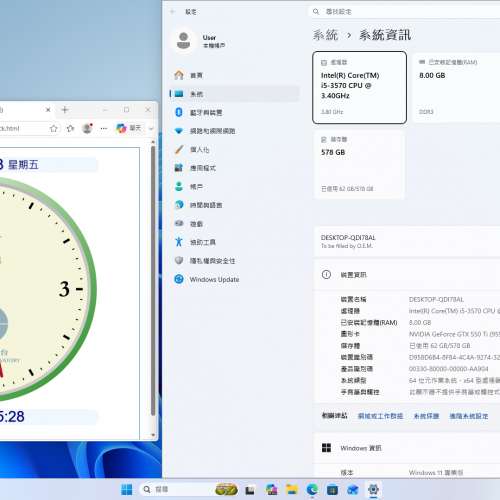Image resolution: width=500 pixels, height=500 pixels.
Task: Click the Windows 11 edition value
Action: pos(436,473)
